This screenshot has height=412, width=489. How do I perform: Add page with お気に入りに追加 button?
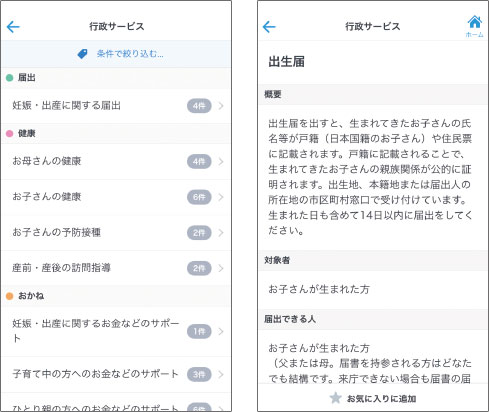pos(373,398)
